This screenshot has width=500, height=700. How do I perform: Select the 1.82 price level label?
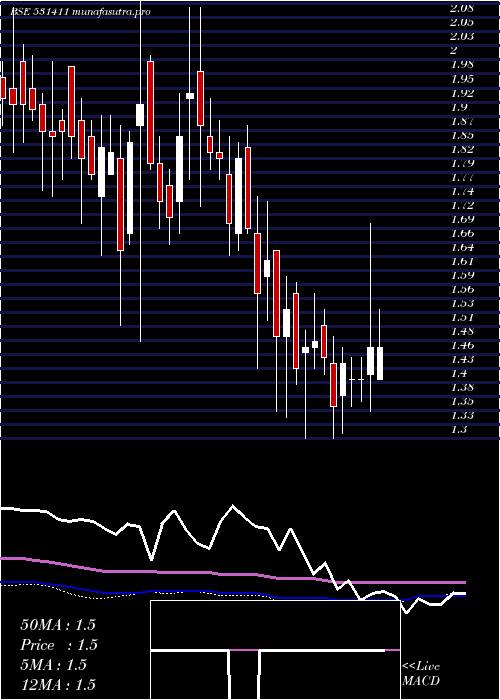coord(462,149)
